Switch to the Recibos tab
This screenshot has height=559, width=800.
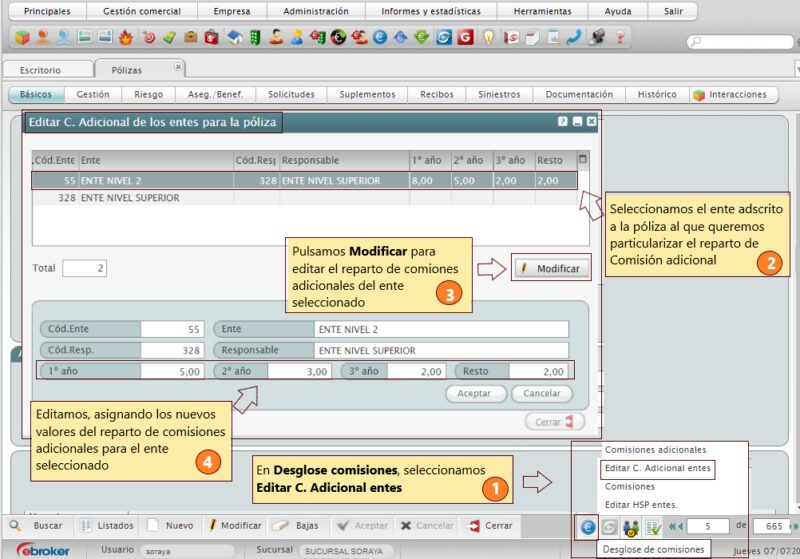pos(436,95)
